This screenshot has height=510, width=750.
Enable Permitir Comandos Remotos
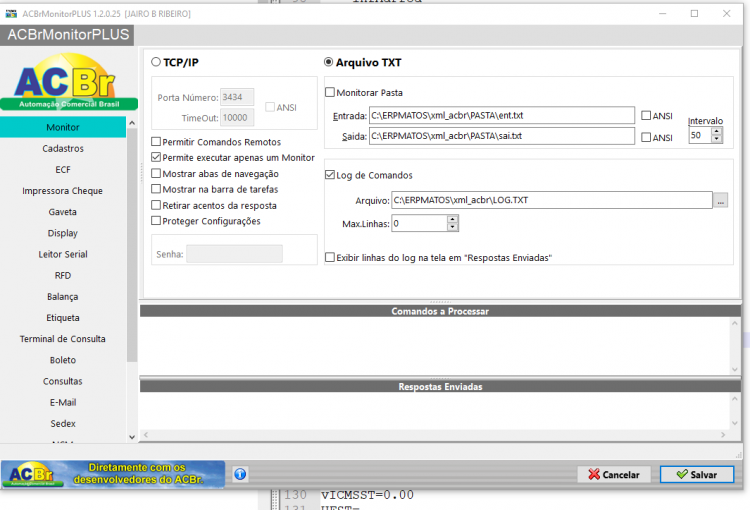(x=156, y=142)
